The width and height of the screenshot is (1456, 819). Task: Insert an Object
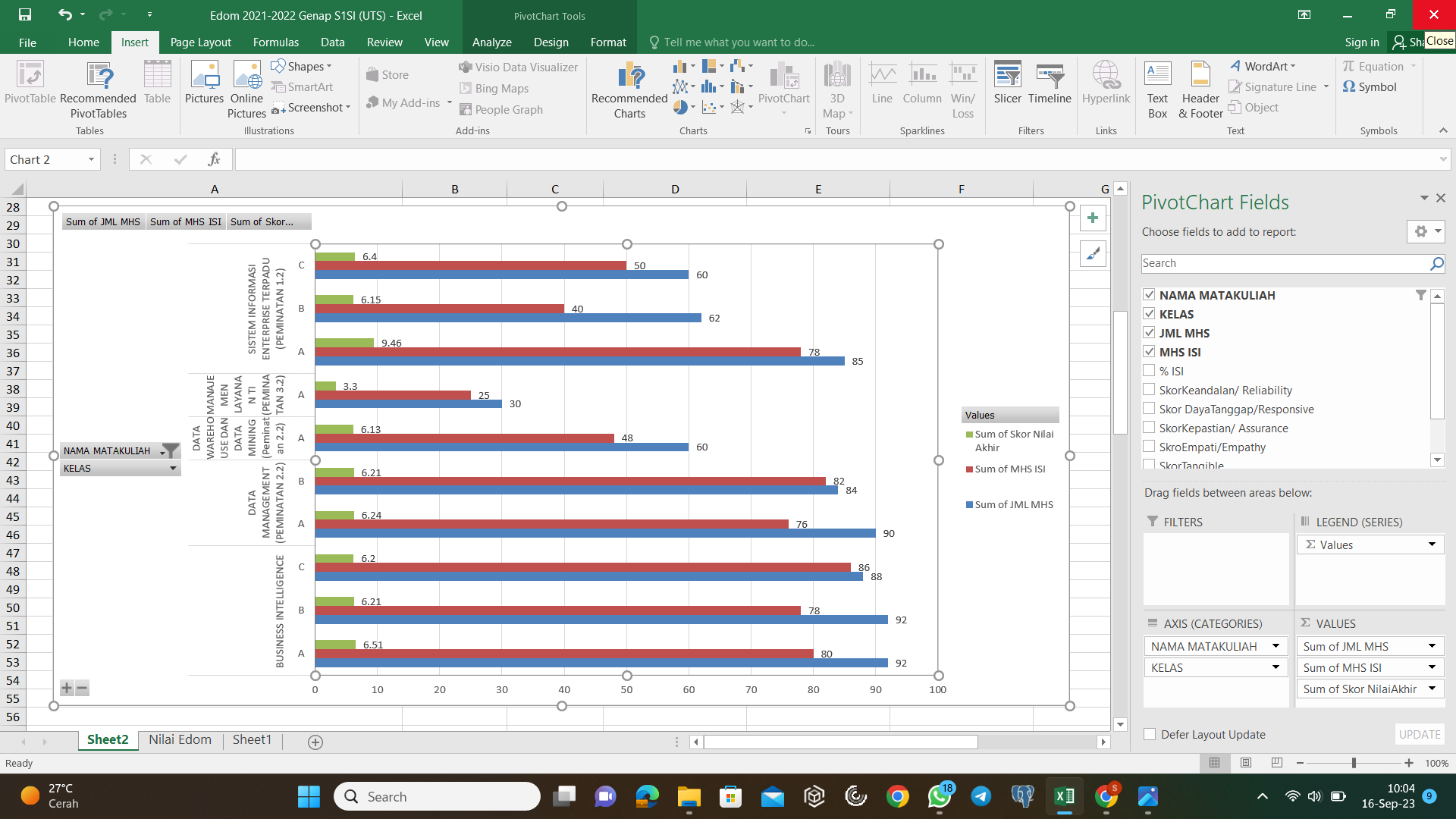[x=1254, y=108]
